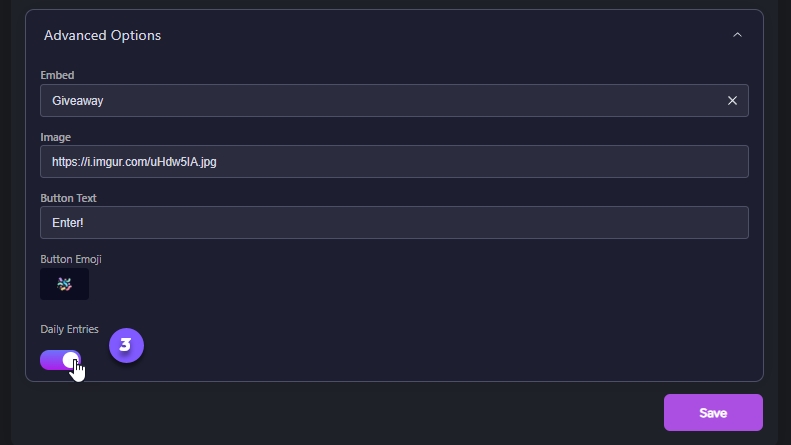Click the Button Text label

coord(68,198)
